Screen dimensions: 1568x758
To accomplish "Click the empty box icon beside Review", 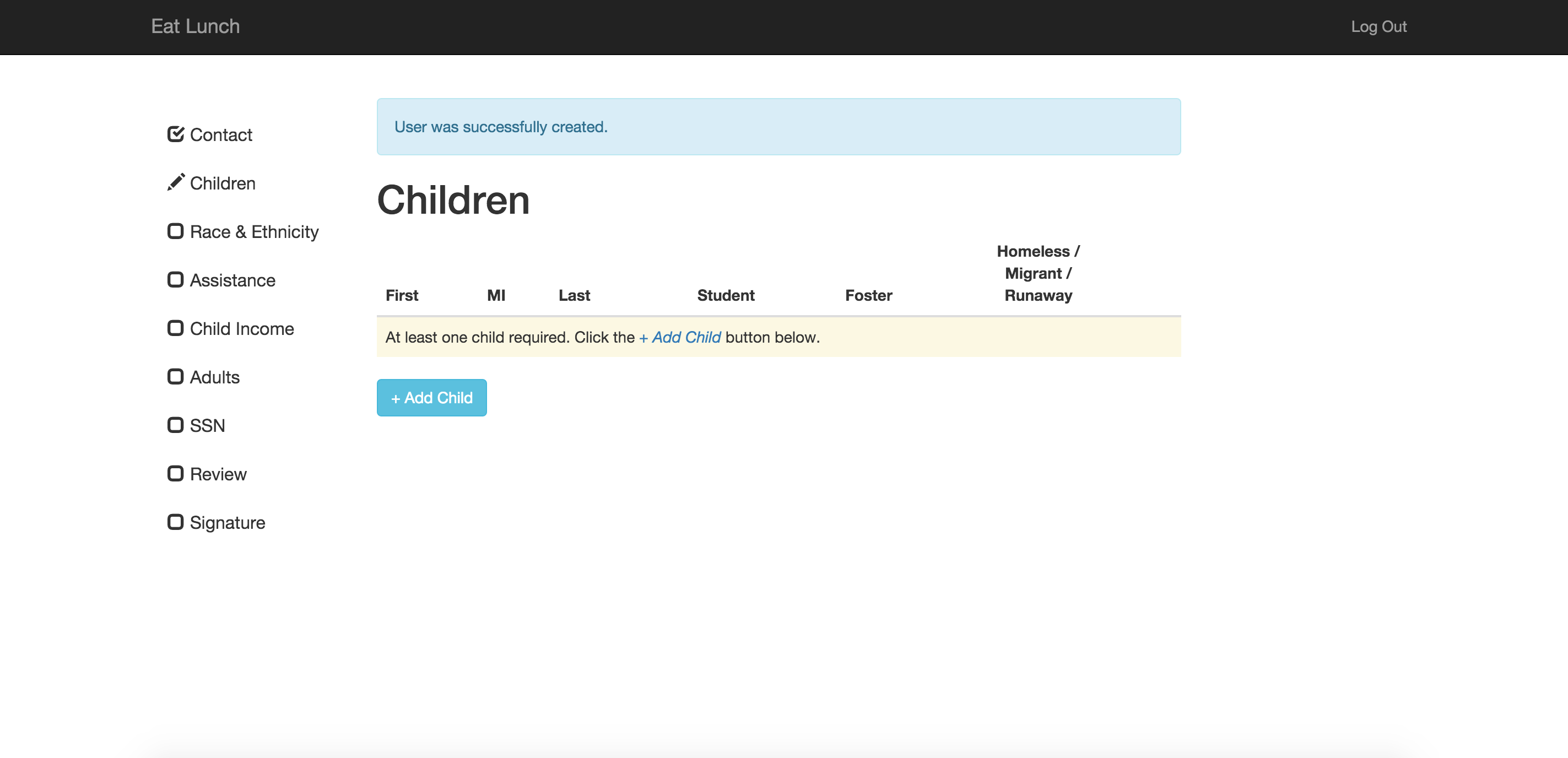I will pyautogui.click(x=175, y=474).
